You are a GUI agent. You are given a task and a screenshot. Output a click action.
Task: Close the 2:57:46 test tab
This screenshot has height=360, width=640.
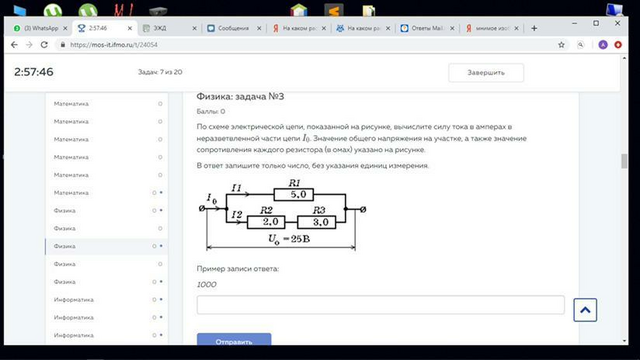130,28
